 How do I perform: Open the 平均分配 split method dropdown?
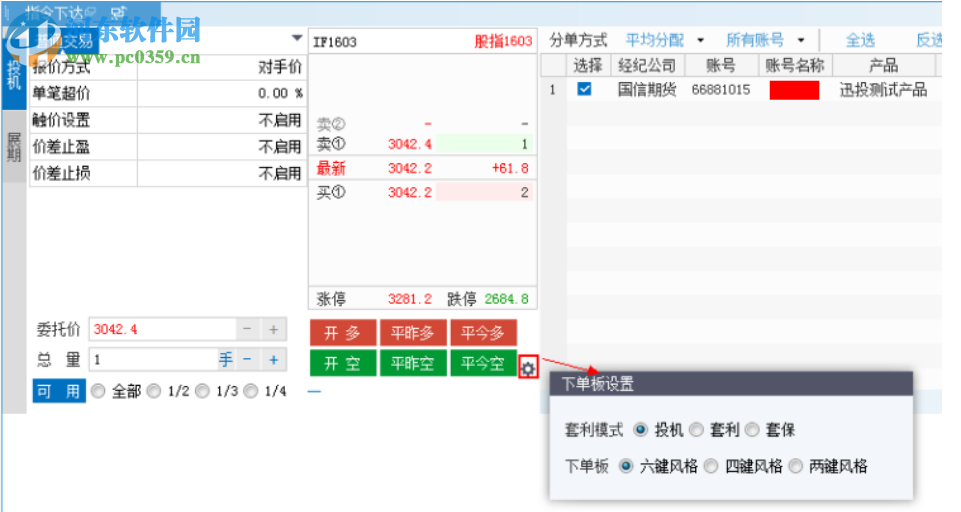point(701,40)
